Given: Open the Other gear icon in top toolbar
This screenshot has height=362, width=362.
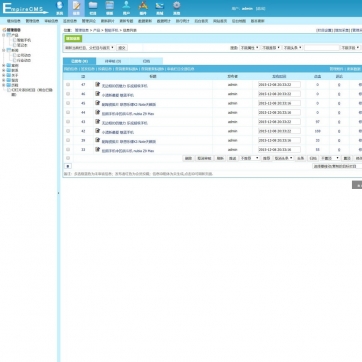Looking at the screenshot, I should (x=177, y=8).
